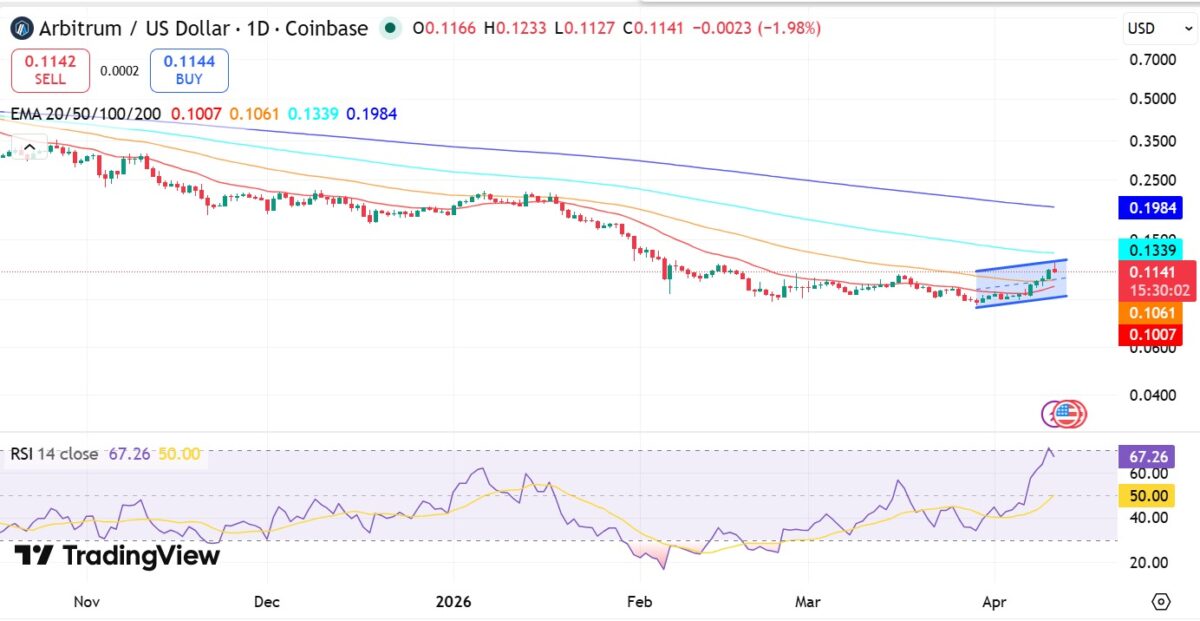Screen dimensions: 1200x621
Task: Collapse the chart legend via the up chevron
Action: click(30, 145)
